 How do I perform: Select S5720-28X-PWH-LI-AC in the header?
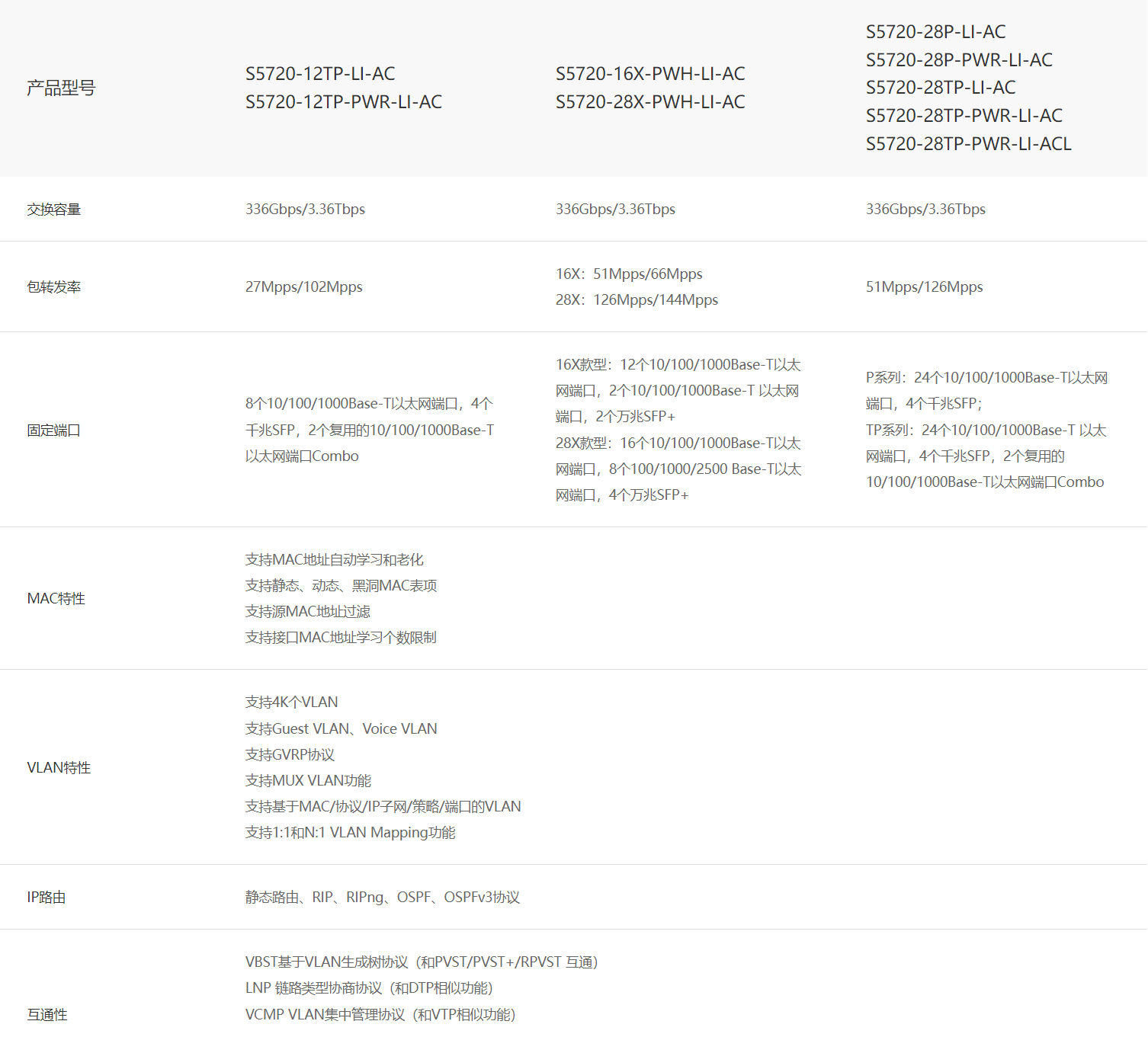tap(649, 102)
